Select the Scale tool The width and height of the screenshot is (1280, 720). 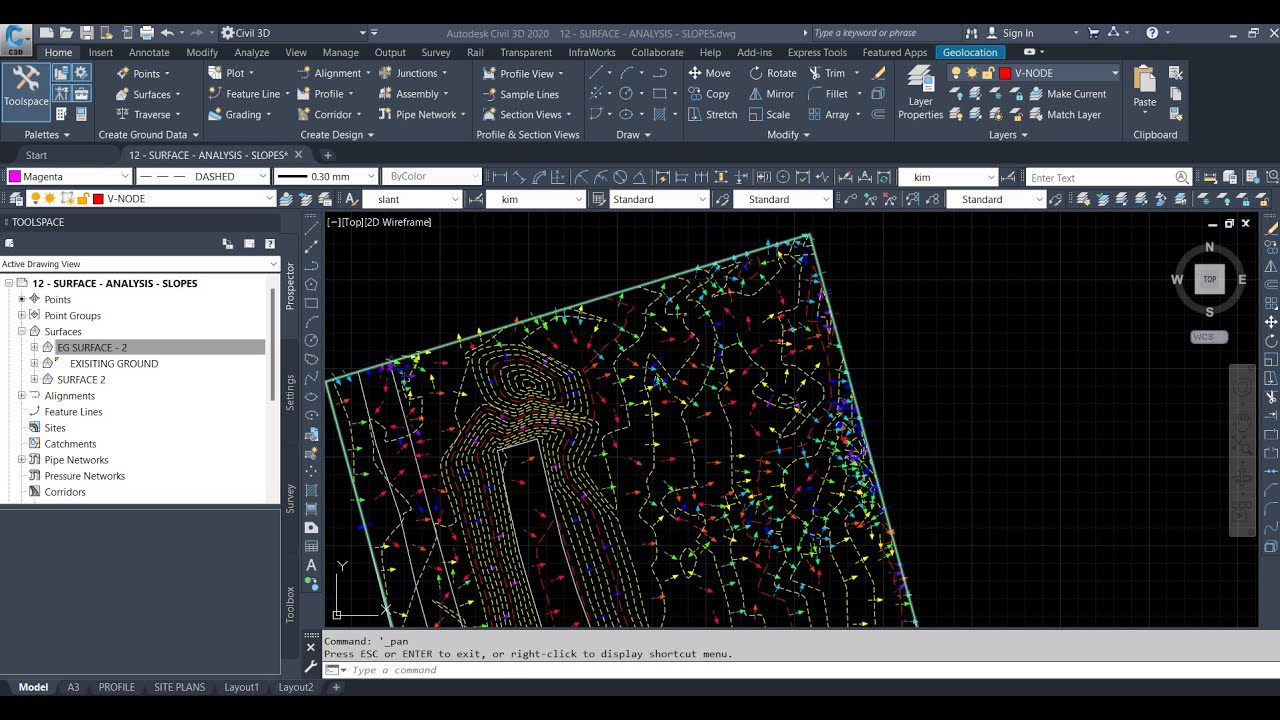click(x=769, y=115)
